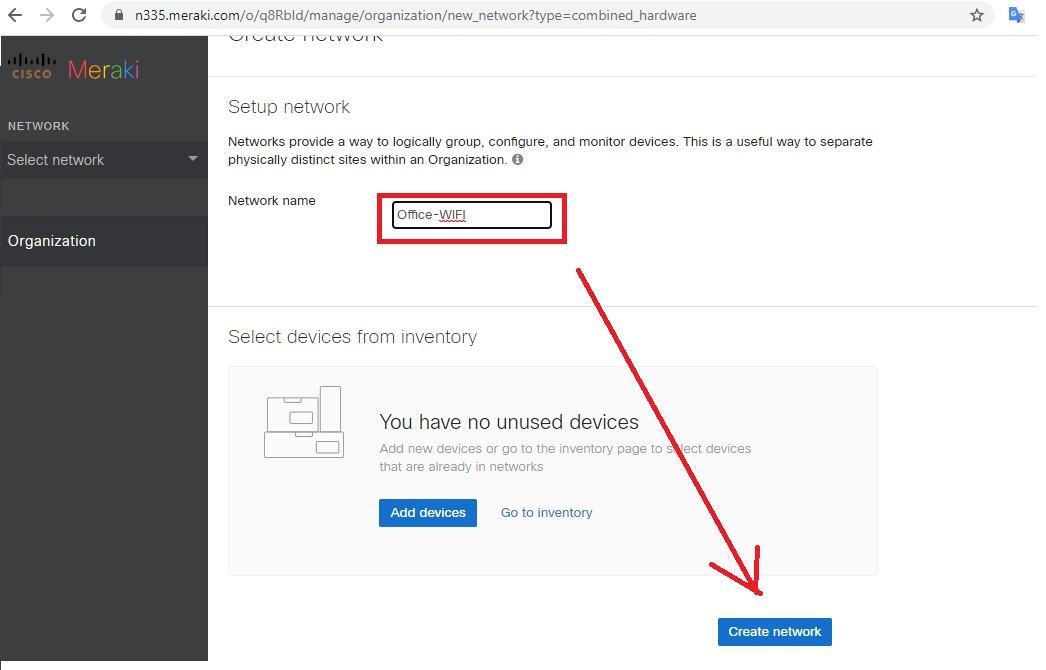Click the Setup network heading

pos(289,107)
